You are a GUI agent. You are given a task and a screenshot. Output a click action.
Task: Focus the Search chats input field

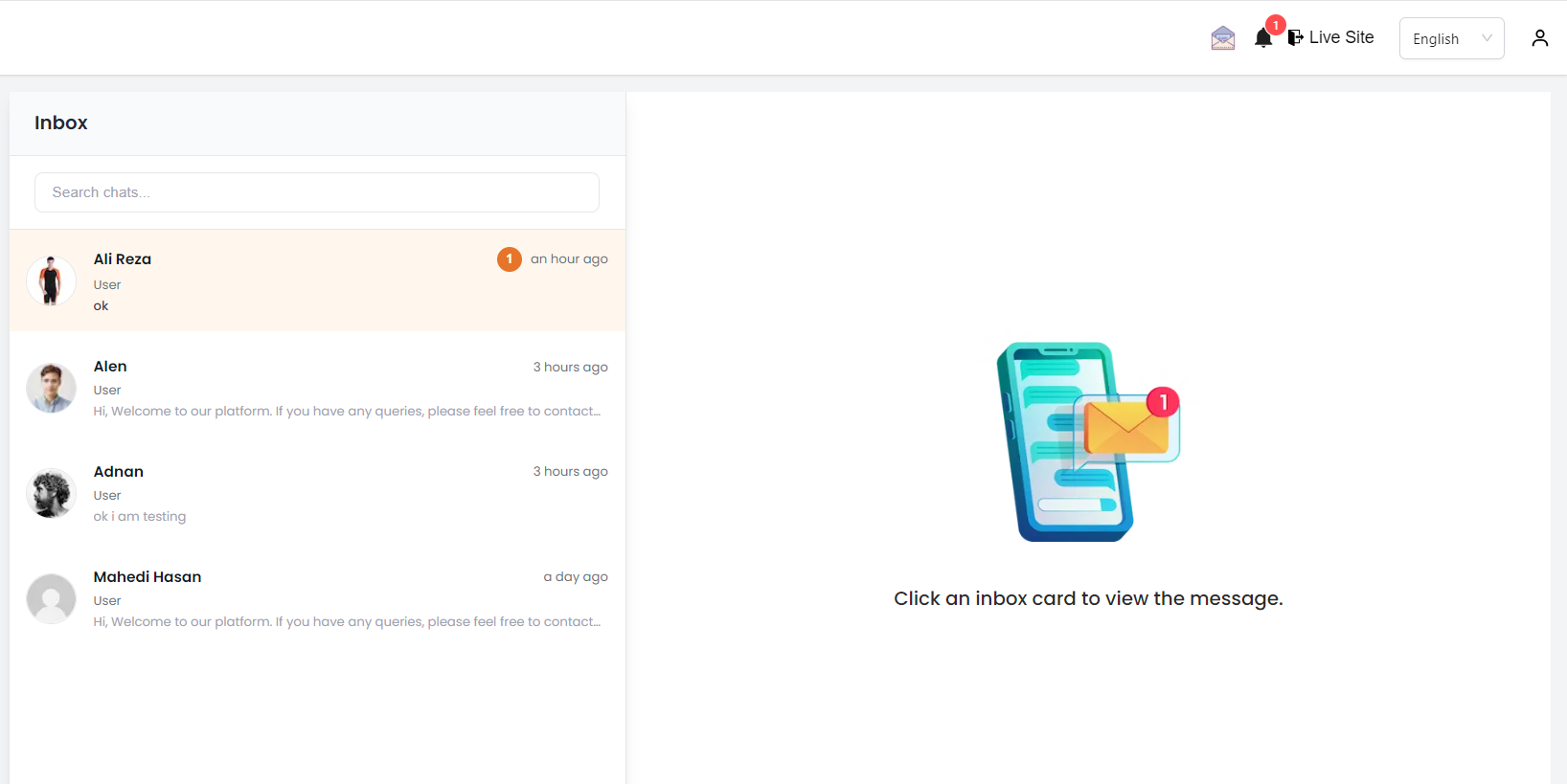pos(316,192)
